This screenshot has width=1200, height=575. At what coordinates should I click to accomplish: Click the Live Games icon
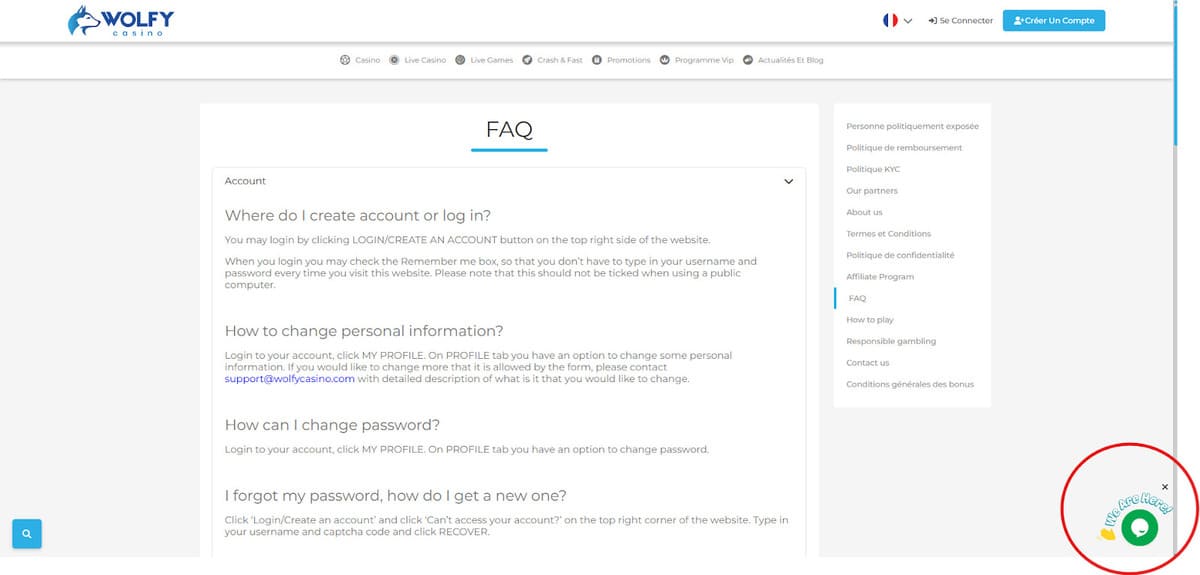tap(460, 60)
